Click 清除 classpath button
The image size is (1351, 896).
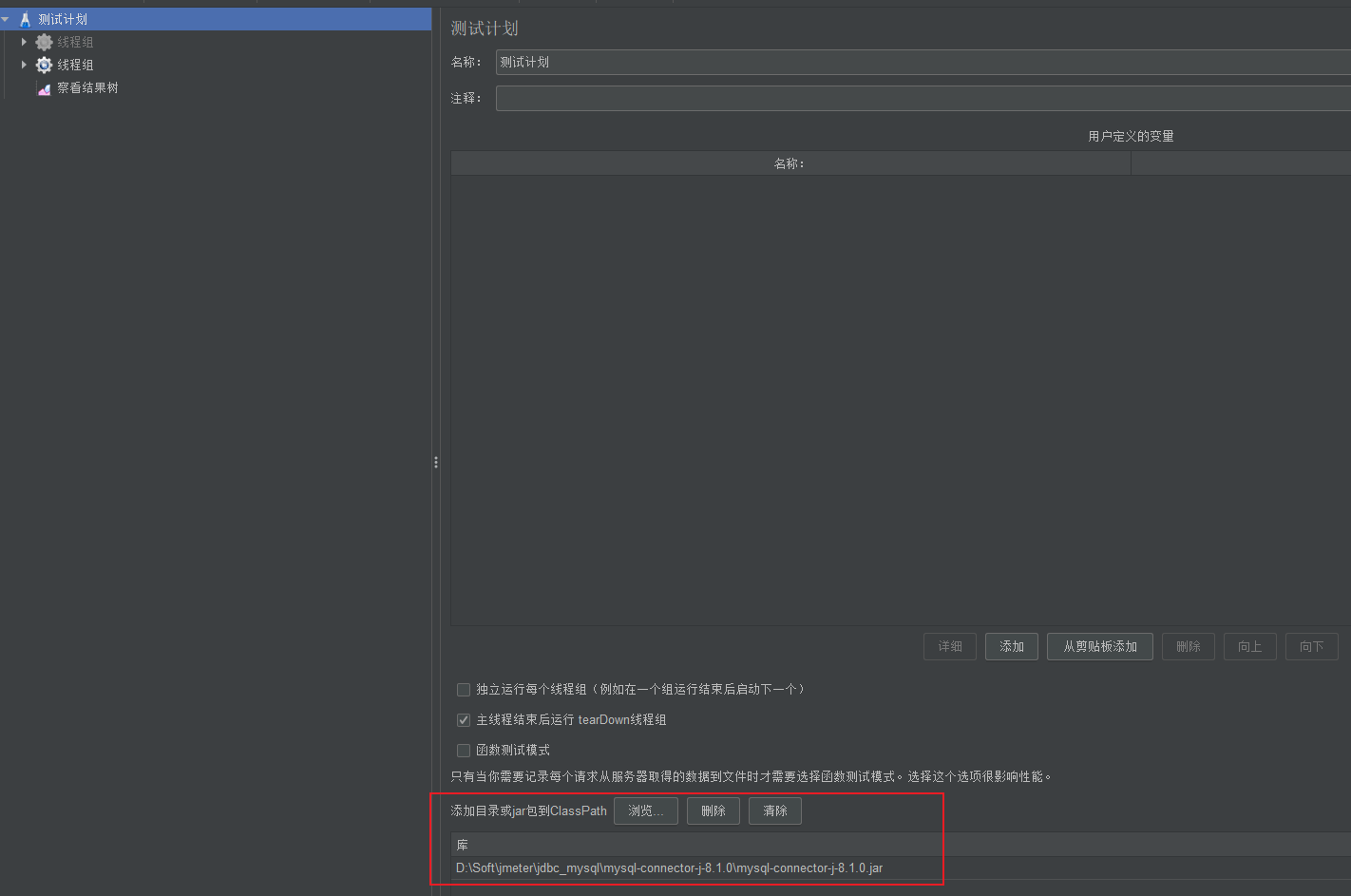point(775,811)
